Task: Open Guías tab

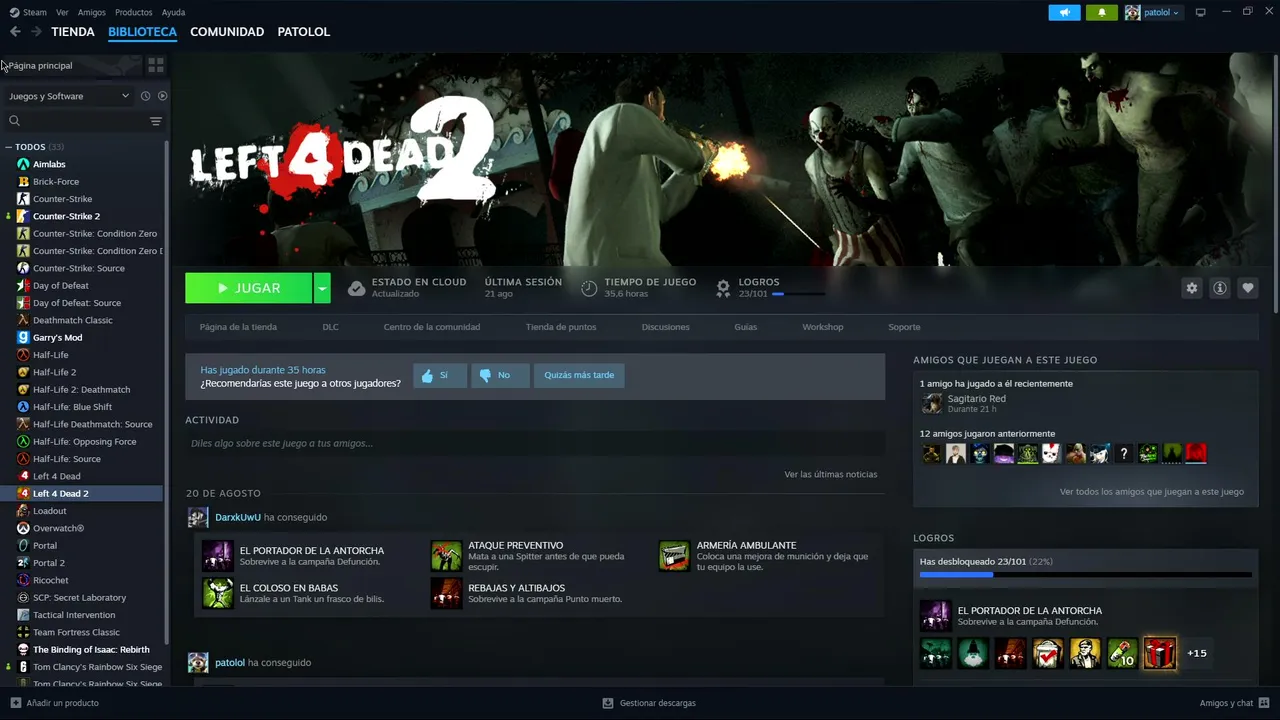Action: (x=745, y=327)
